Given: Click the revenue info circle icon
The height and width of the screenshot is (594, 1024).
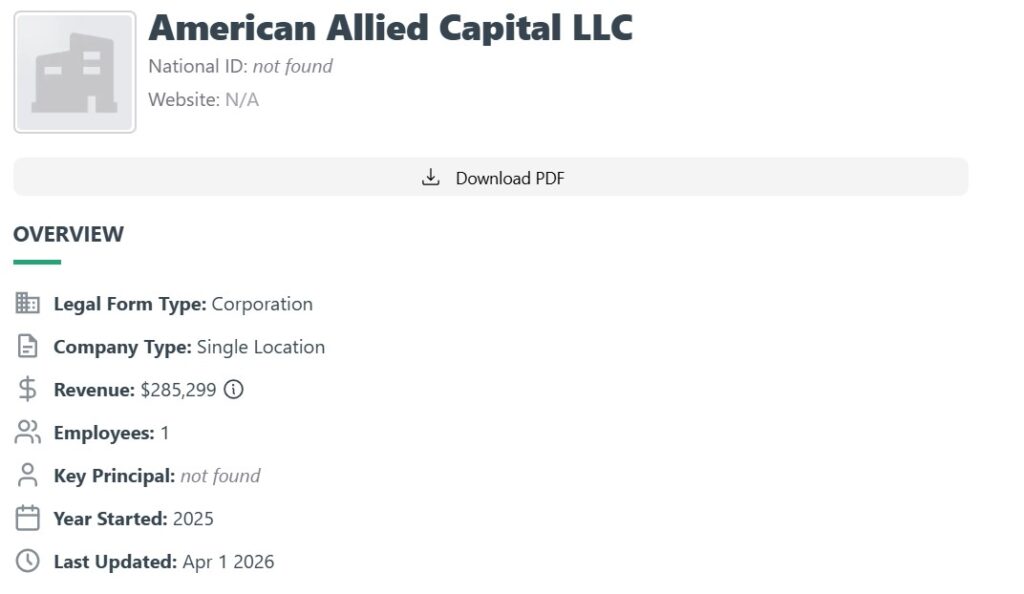Looking at the screenshot, I should pos(234,390).
